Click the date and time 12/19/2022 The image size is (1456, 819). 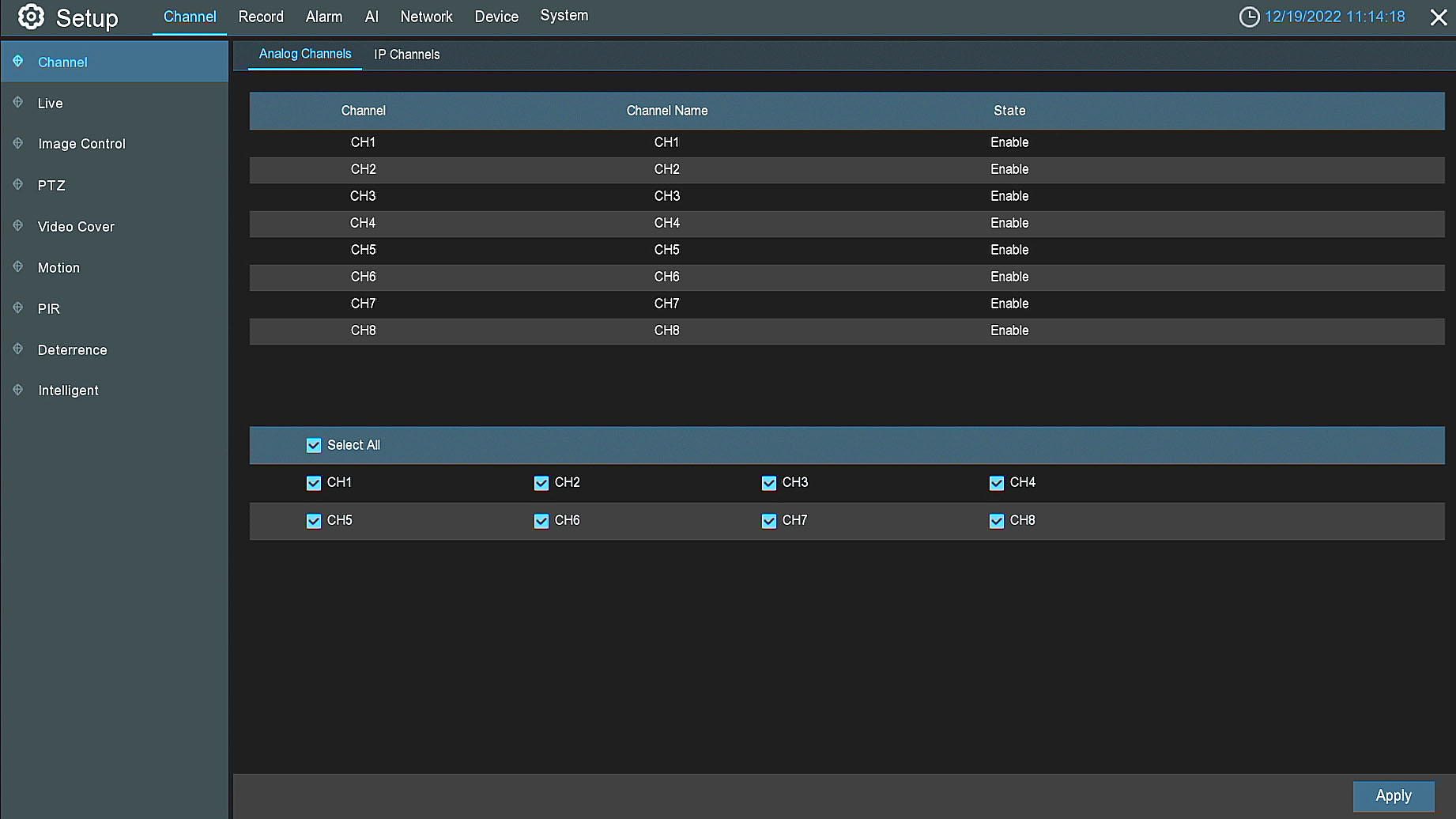[1335, 17]
